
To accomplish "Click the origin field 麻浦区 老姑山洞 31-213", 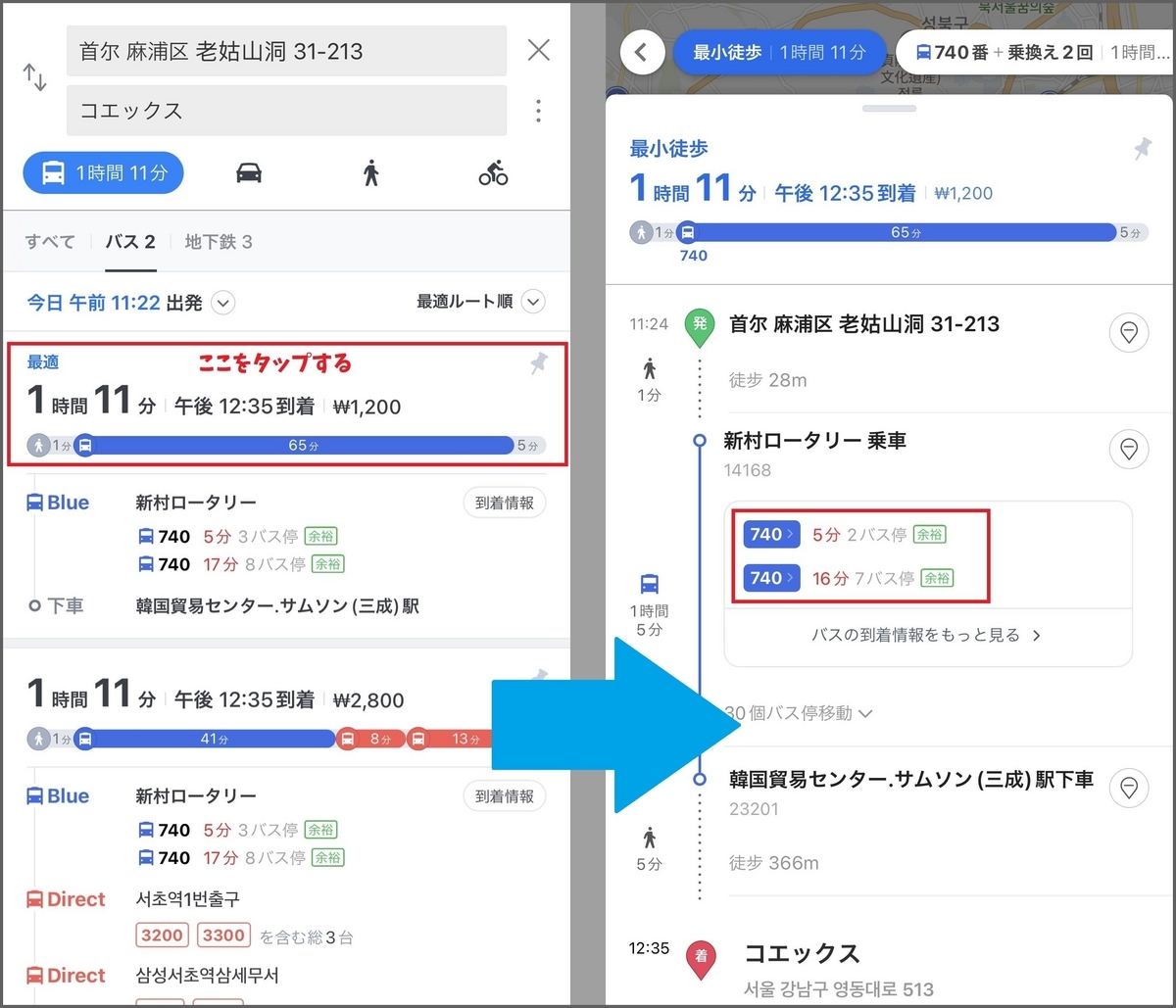I will click(x=286, y=51).
